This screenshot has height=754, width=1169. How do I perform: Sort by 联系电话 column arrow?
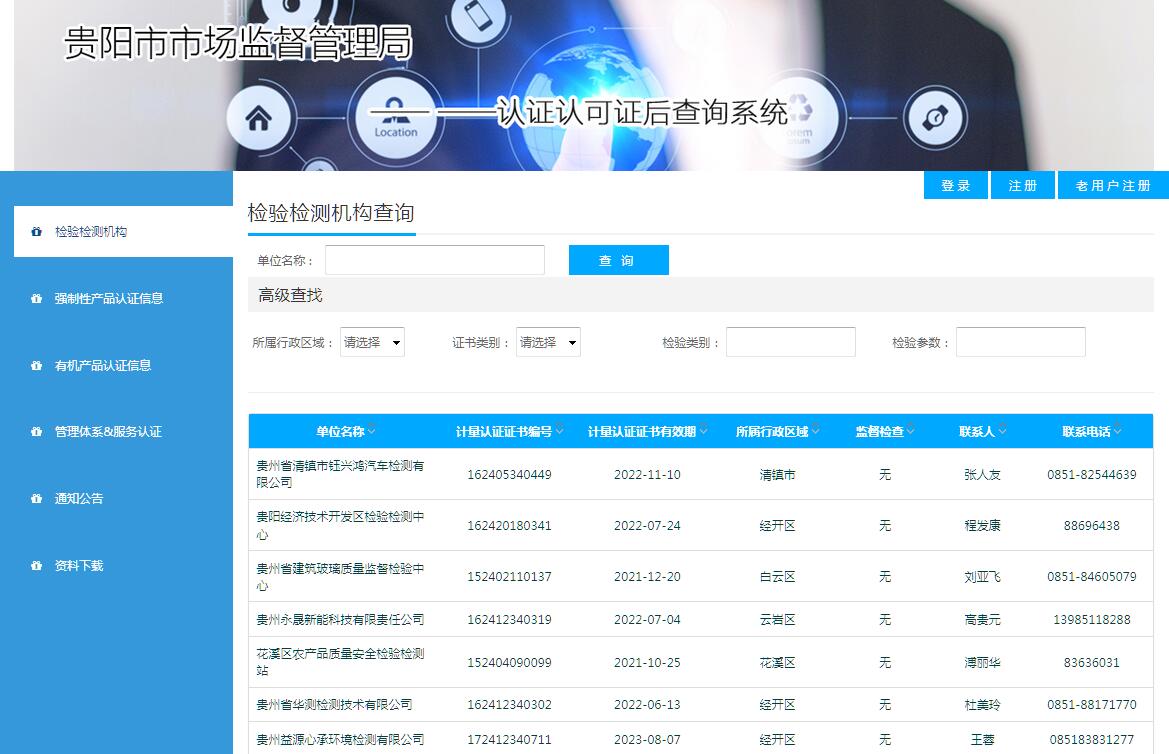point(1117,432)
